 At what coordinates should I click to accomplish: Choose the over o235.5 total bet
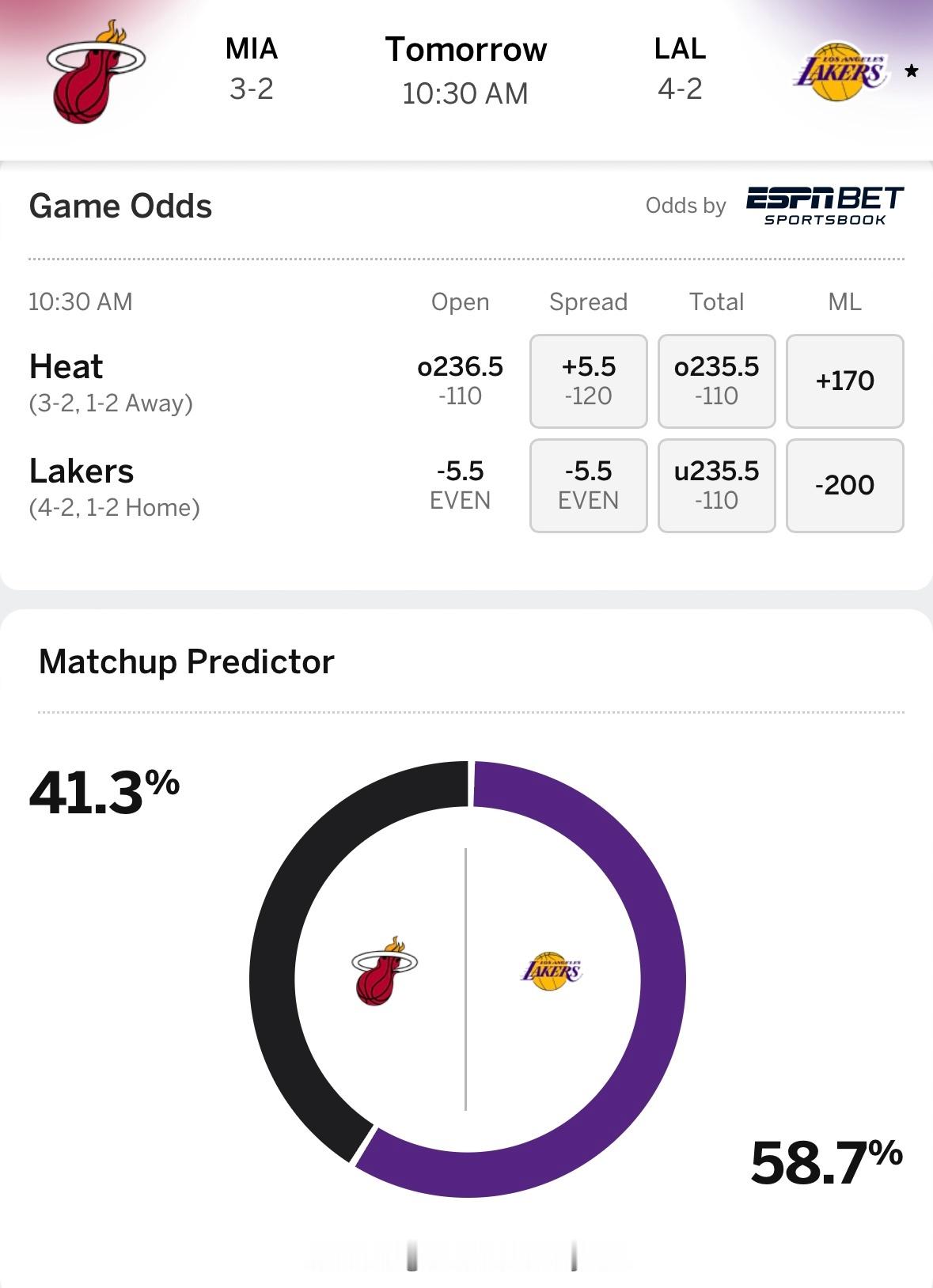(x=716, y=381)
